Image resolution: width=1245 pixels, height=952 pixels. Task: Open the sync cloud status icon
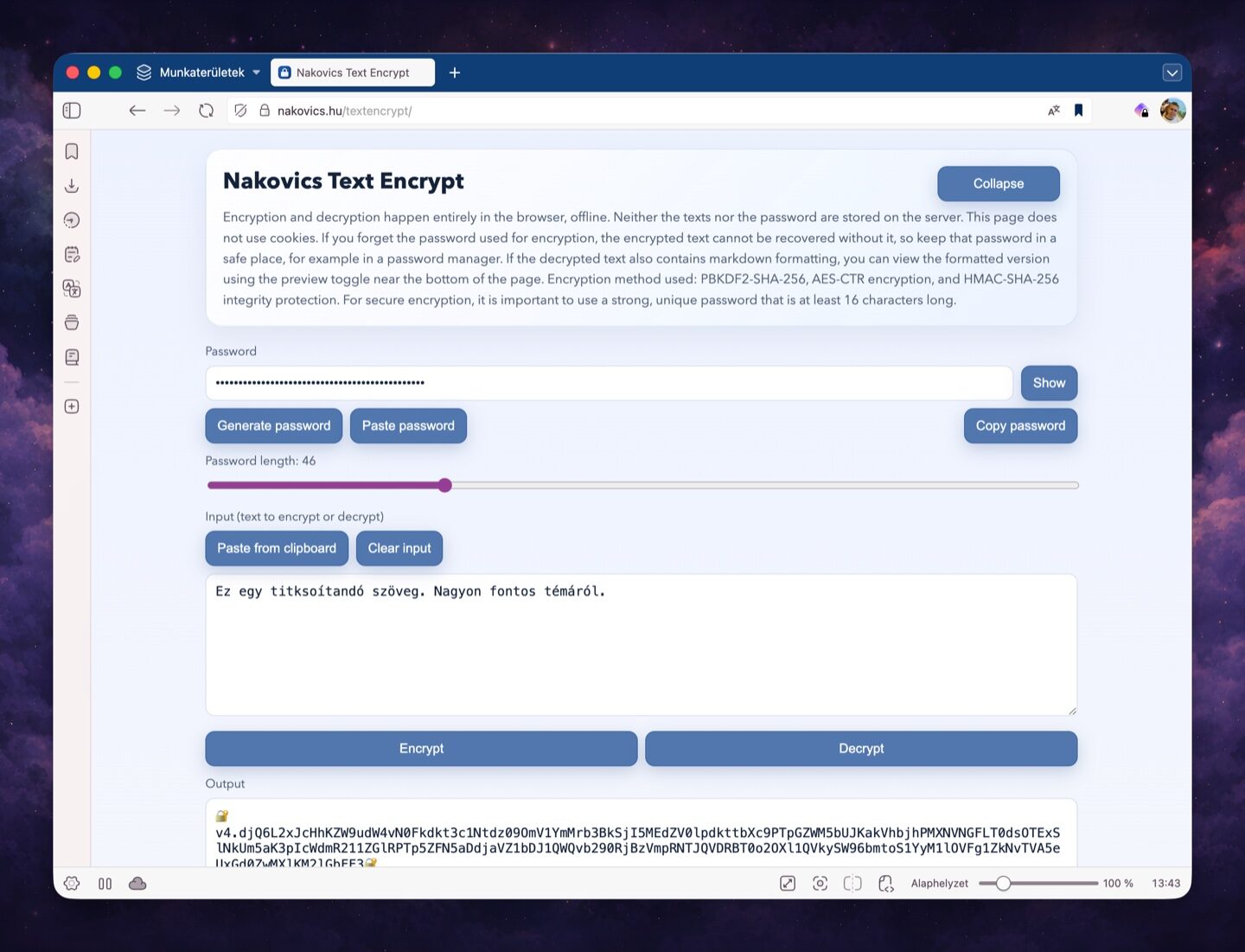coord(137,884)
